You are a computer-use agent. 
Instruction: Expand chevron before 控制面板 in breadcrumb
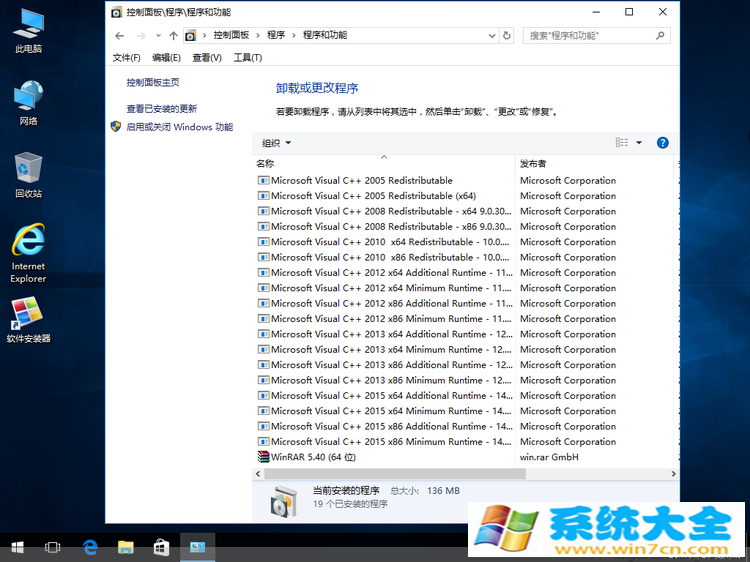point(204,35)
